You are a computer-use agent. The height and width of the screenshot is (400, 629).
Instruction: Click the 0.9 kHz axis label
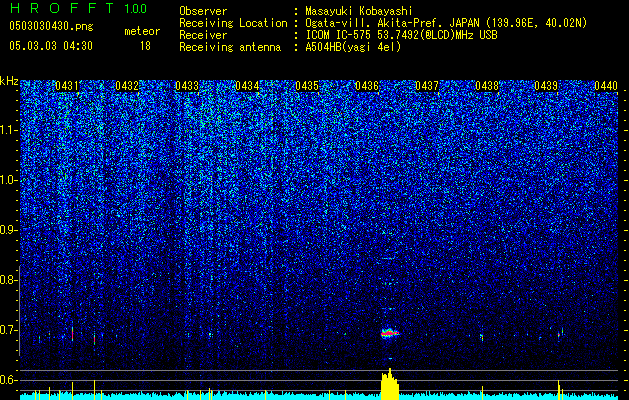[x=8, y=230]
